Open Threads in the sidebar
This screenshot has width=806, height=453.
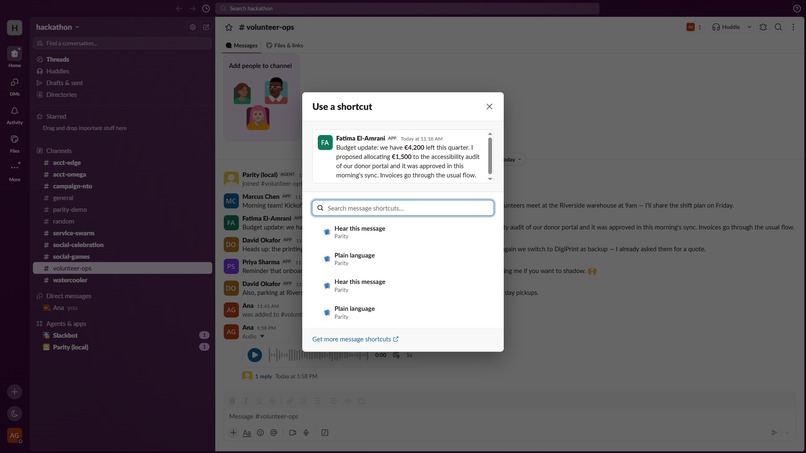[122, 60]
